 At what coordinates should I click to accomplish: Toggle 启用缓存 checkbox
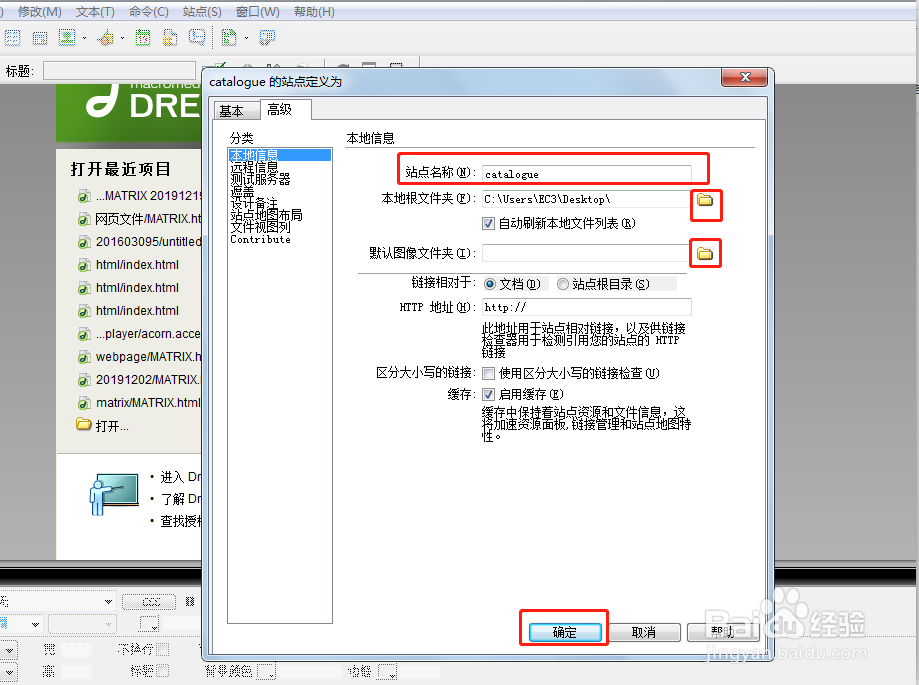point(488,394)
